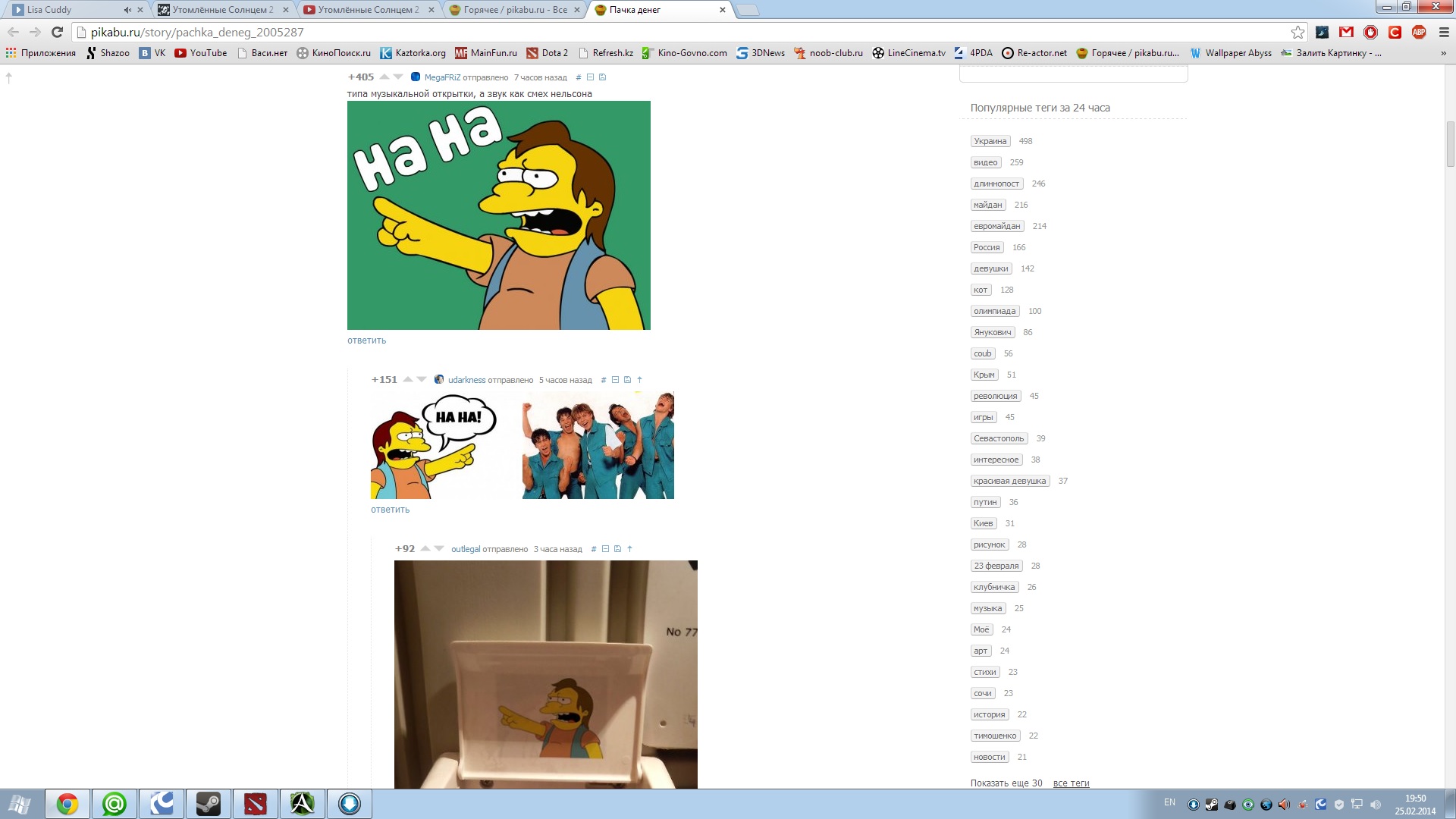The width and height of the screenshot is (1456, 819).
Task: Go to parent comment arrow on udarkness's comment
Action: pyautogui.click(x=640, y=380)
